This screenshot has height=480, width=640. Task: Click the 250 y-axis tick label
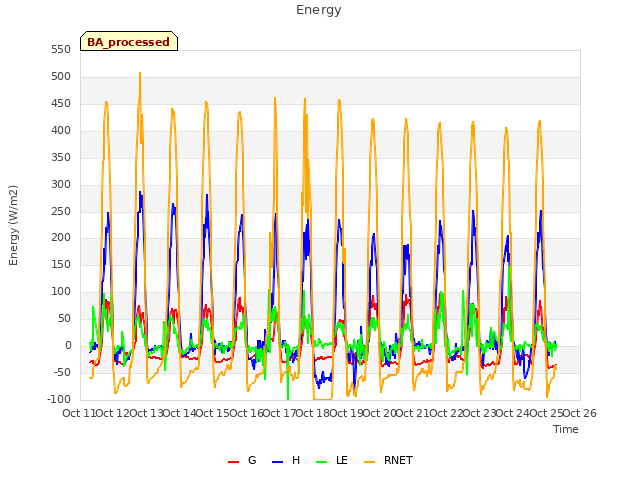click(x=61, y=211)
